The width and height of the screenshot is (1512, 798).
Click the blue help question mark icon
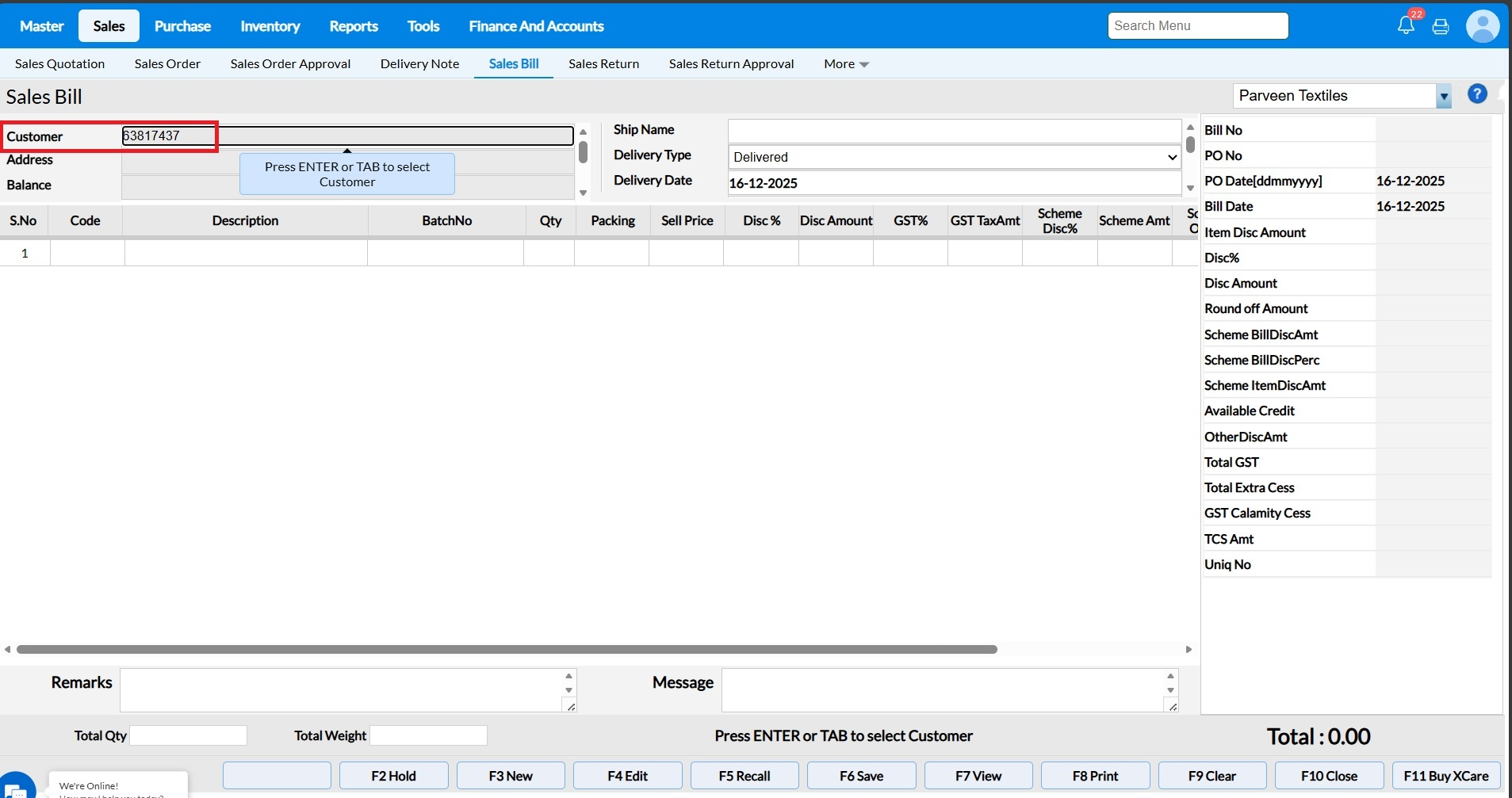tap(1477, 94)
